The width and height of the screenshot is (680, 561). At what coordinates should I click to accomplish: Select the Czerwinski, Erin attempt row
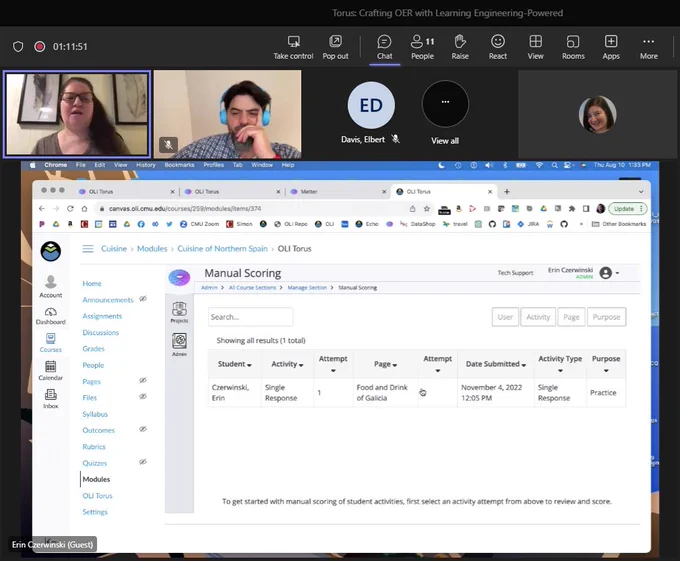(x=417, y=393)
